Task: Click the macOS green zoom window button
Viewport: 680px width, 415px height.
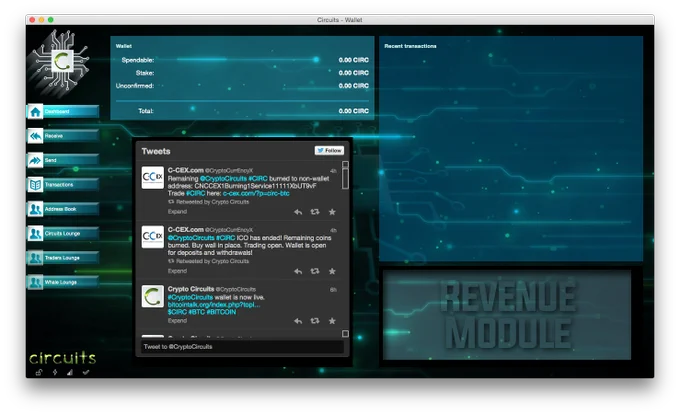Action: pos(51,20)
